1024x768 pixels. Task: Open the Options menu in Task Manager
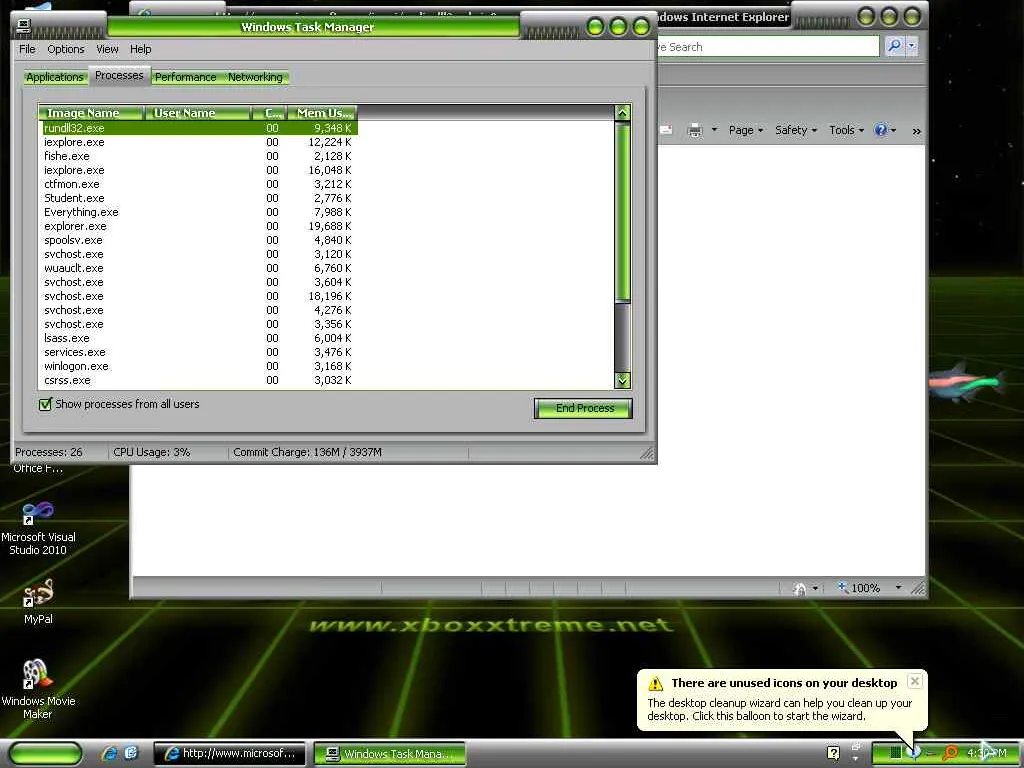point(66,49)
